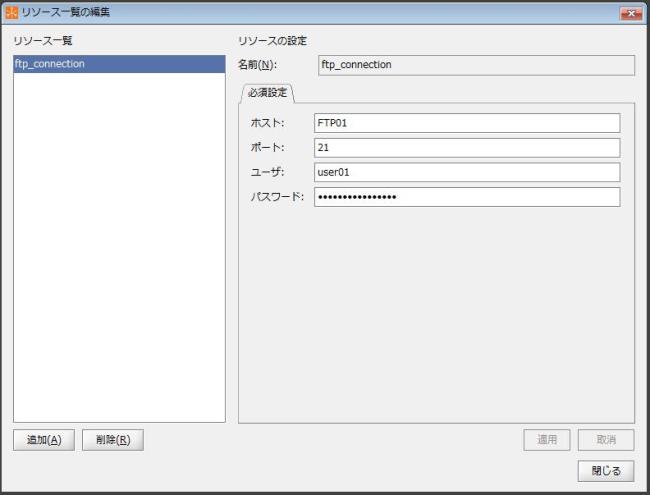Click the パスワード label text

pos(276,197)
